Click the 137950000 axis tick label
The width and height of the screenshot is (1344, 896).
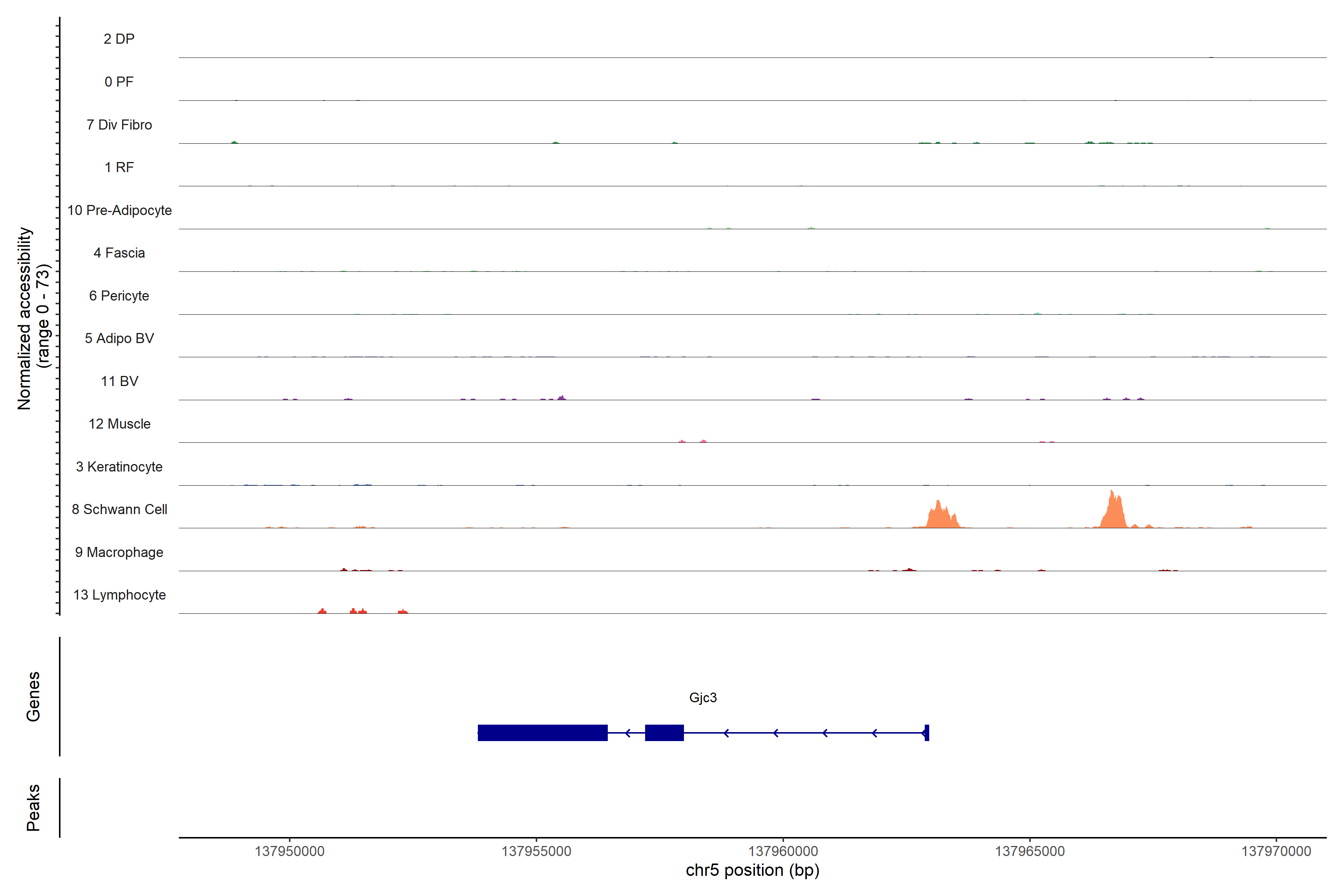click(289, 851)
